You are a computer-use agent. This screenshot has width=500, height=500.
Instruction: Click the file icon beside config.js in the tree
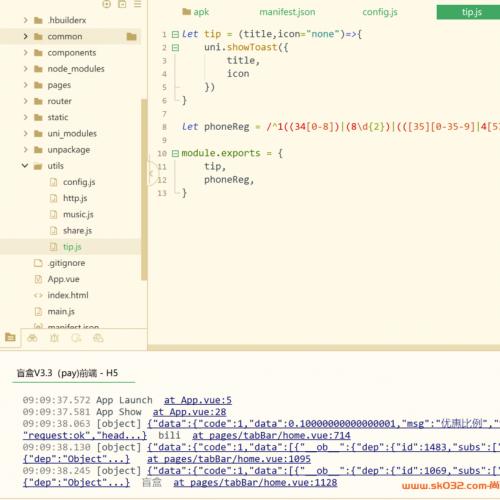coord(53,182)
